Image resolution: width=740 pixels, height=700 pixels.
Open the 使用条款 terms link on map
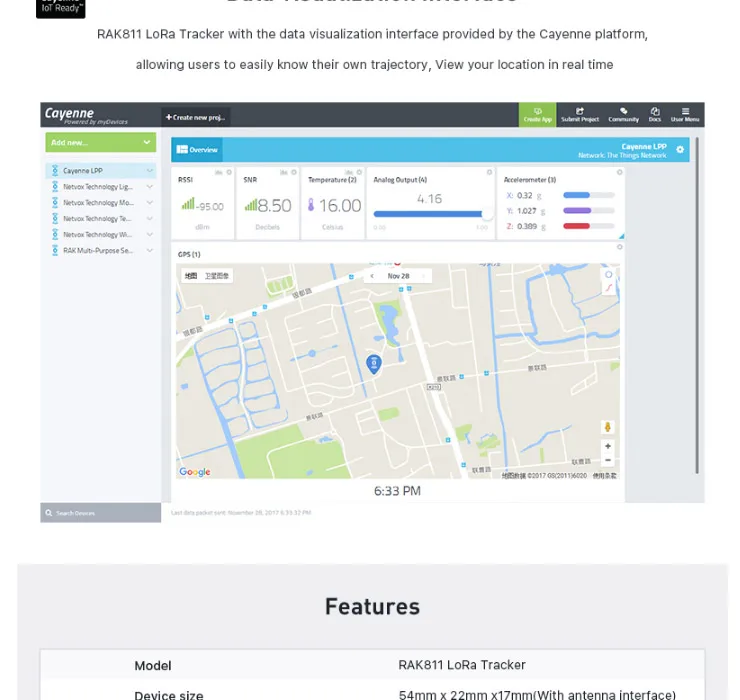[605, 475]
